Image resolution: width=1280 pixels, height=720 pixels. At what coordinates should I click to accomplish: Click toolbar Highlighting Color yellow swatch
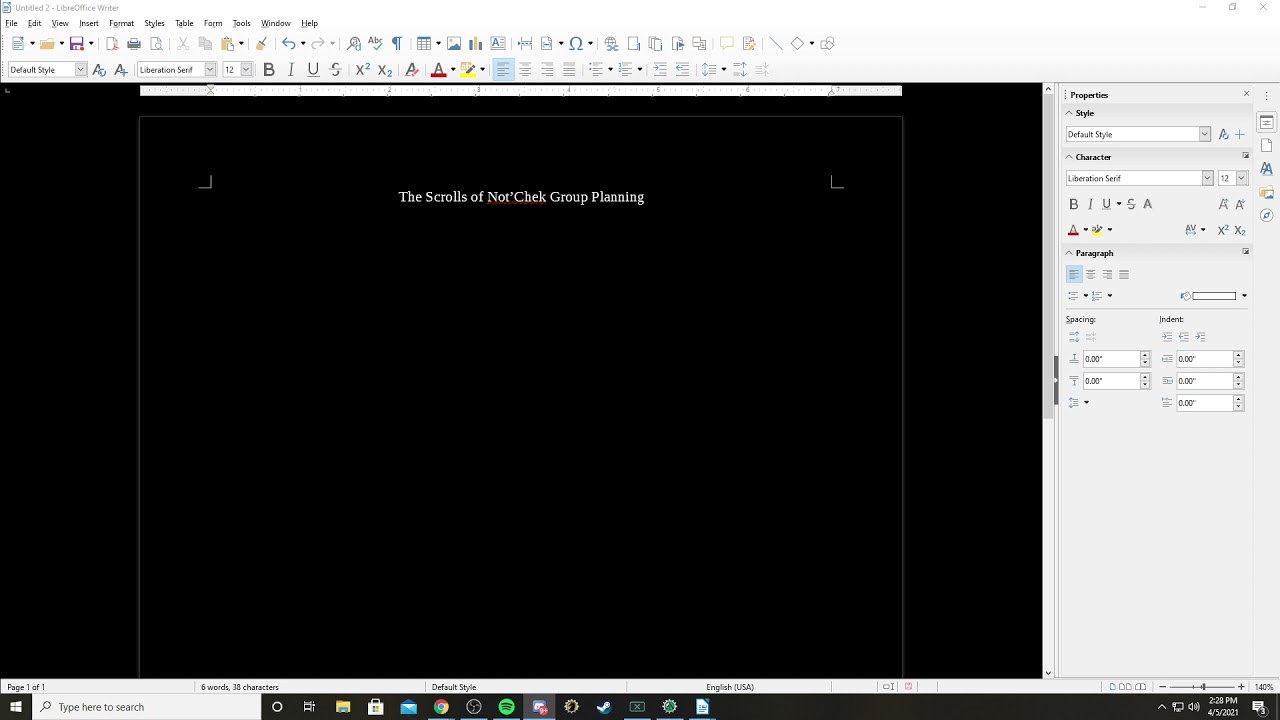pos(467,69)
